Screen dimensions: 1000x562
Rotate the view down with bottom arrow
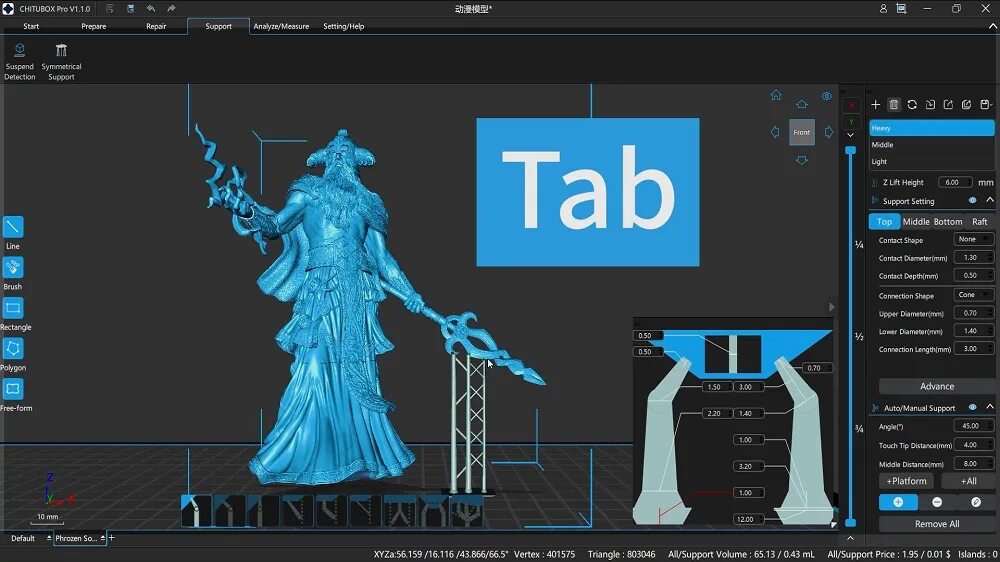pyautogui.click(x=802, y=160)
